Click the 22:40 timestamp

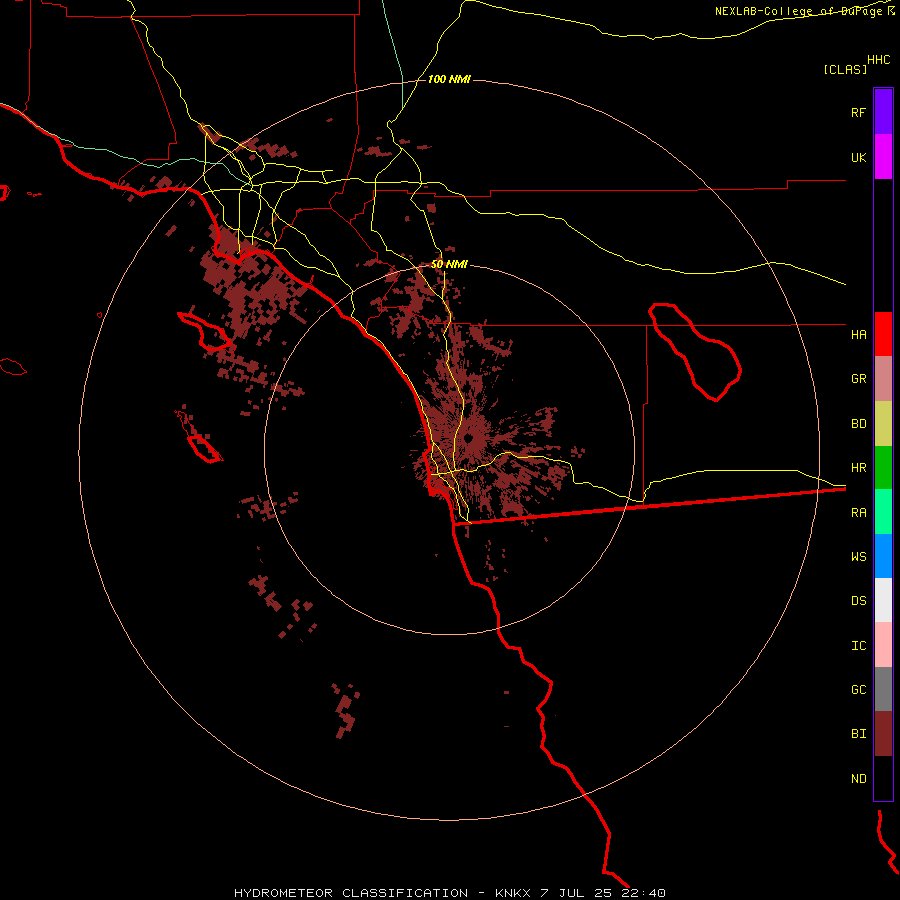(x=643, y=893)
